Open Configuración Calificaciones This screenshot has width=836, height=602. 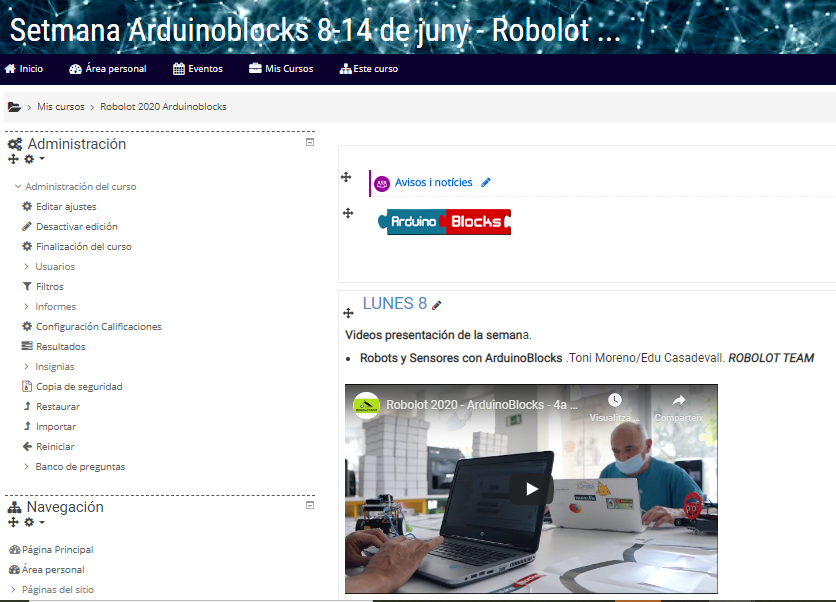tap(99, 326)
